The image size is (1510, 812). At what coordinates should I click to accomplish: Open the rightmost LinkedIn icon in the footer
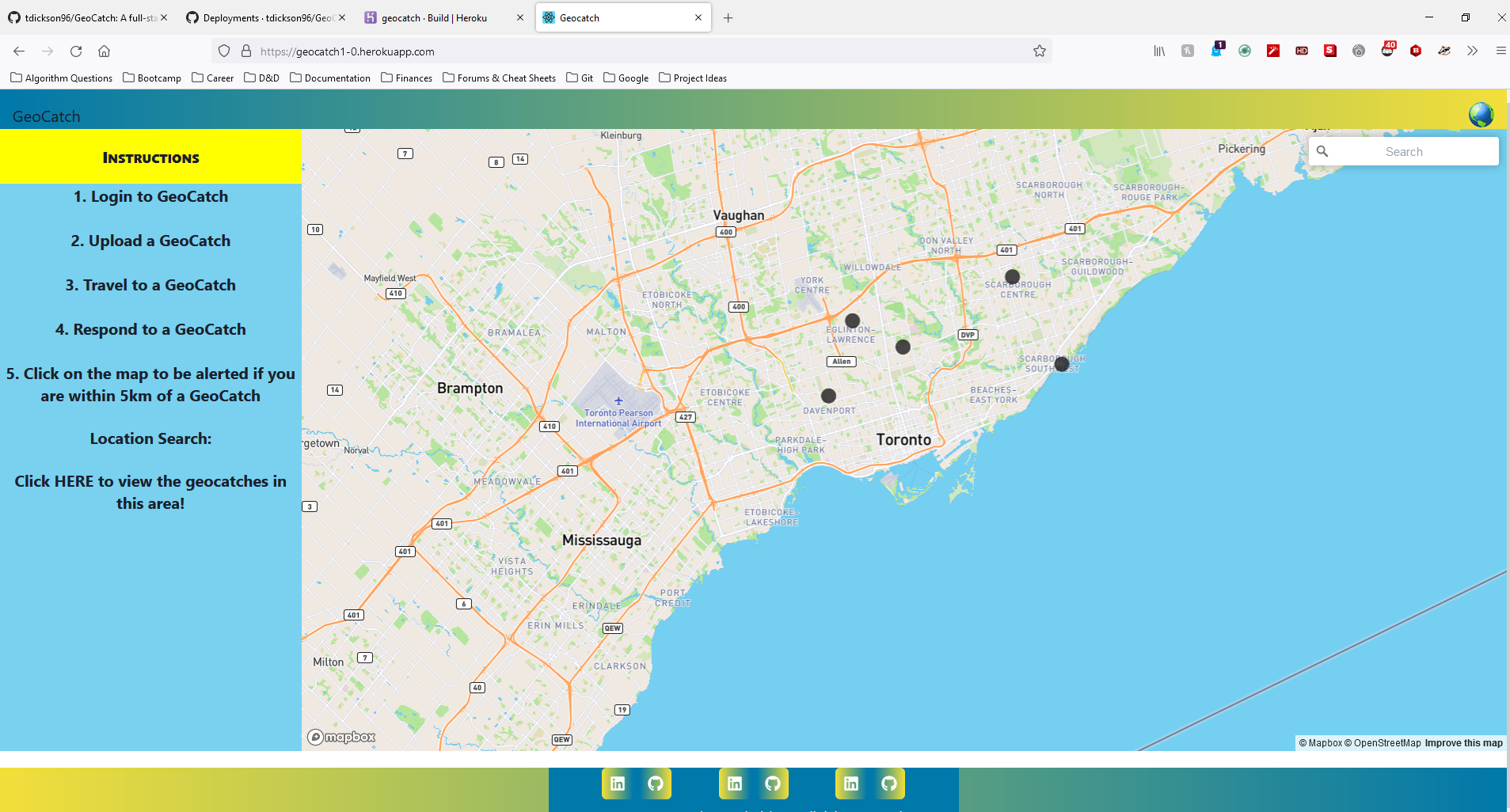click(x=851, y=784)
